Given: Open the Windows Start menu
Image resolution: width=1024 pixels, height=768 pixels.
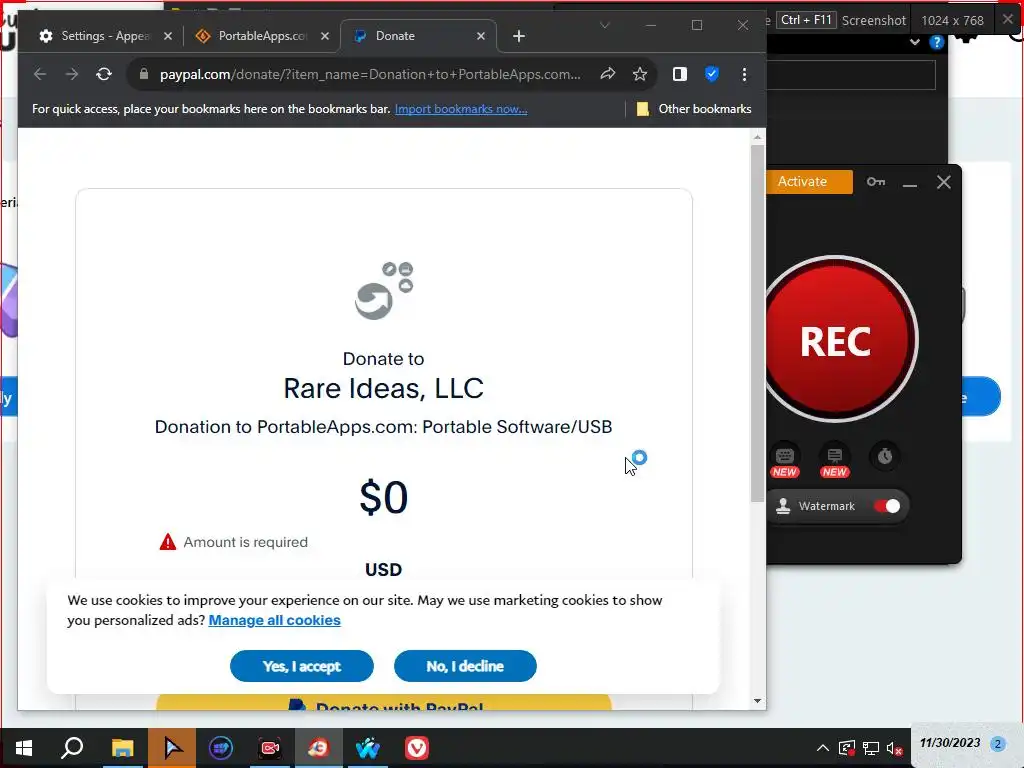Looking at the screenshot, I should tap(24, 748).
